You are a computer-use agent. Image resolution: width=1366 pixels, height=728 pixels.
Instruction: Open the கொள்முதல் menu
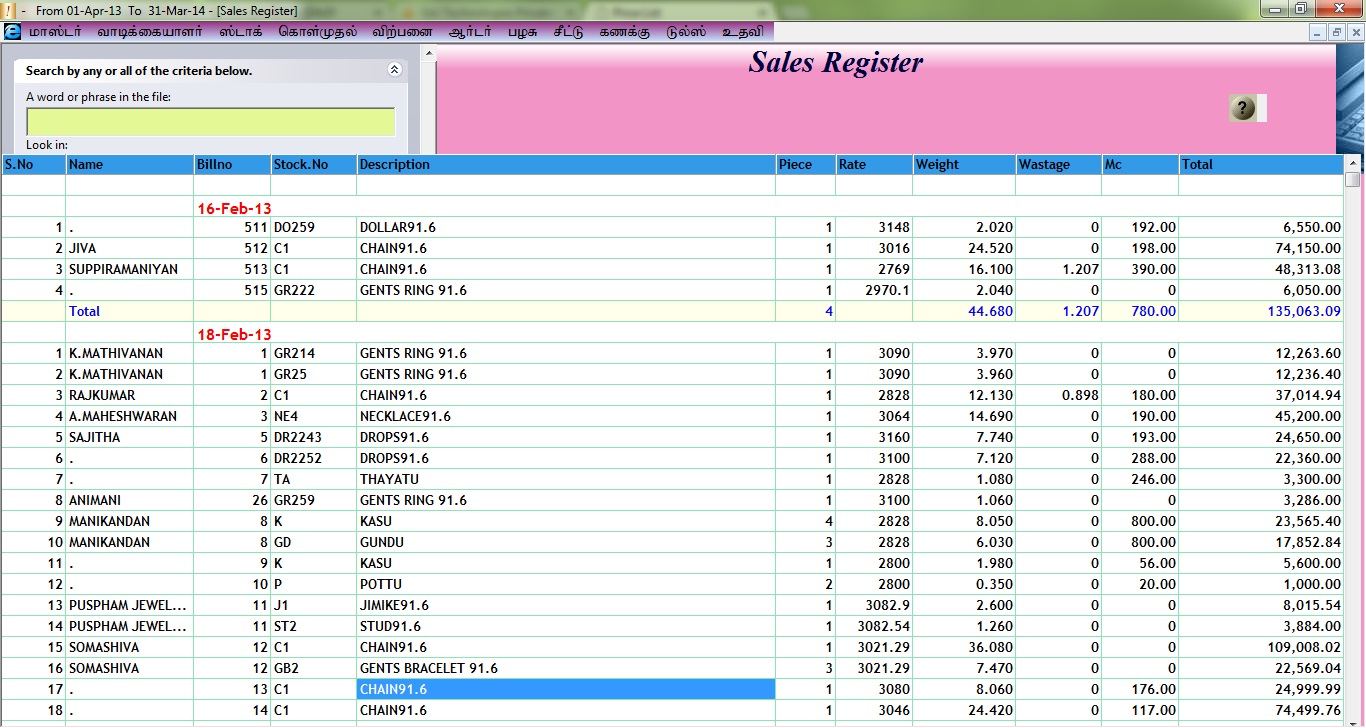point(317,31)
